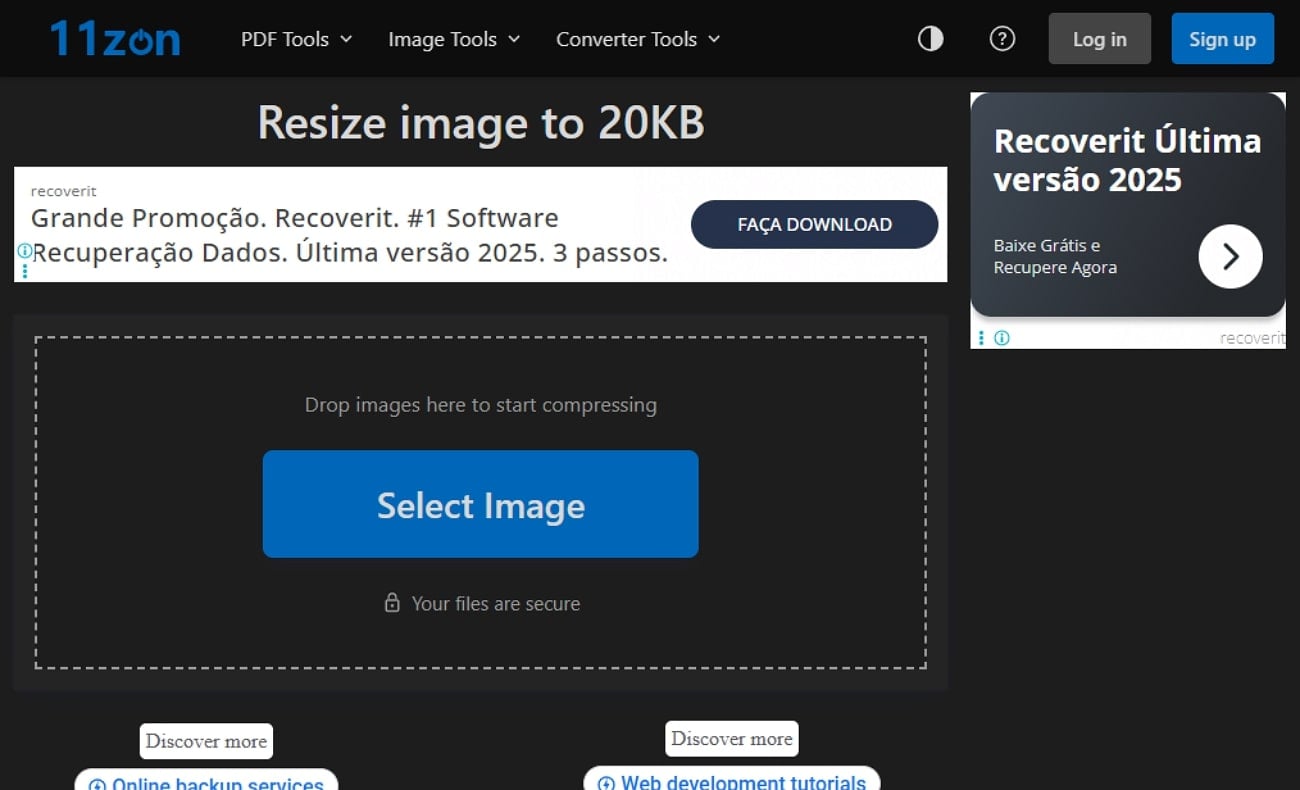1300x790 pixels.
Task: Open the PDF Tools dropdown
Action: click(294, 39)
